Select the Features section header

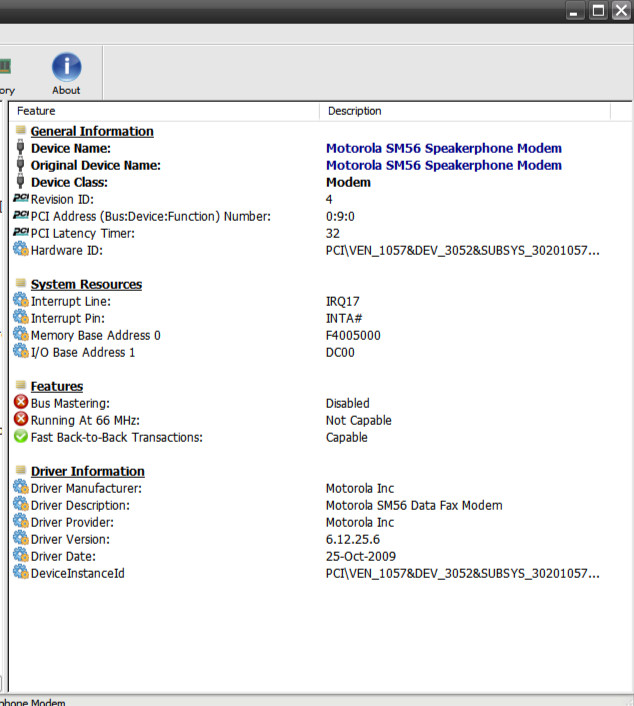coord(57,386)
